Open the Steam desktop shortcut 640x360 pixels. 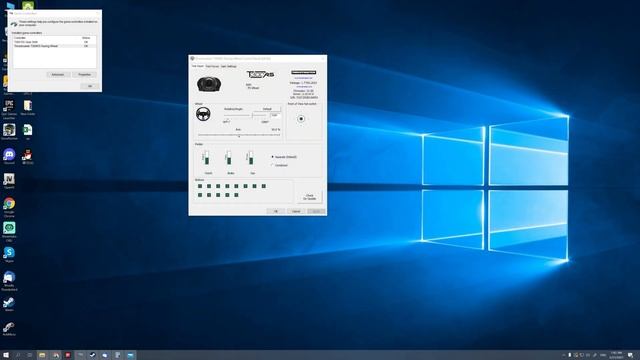pos(9,303)
